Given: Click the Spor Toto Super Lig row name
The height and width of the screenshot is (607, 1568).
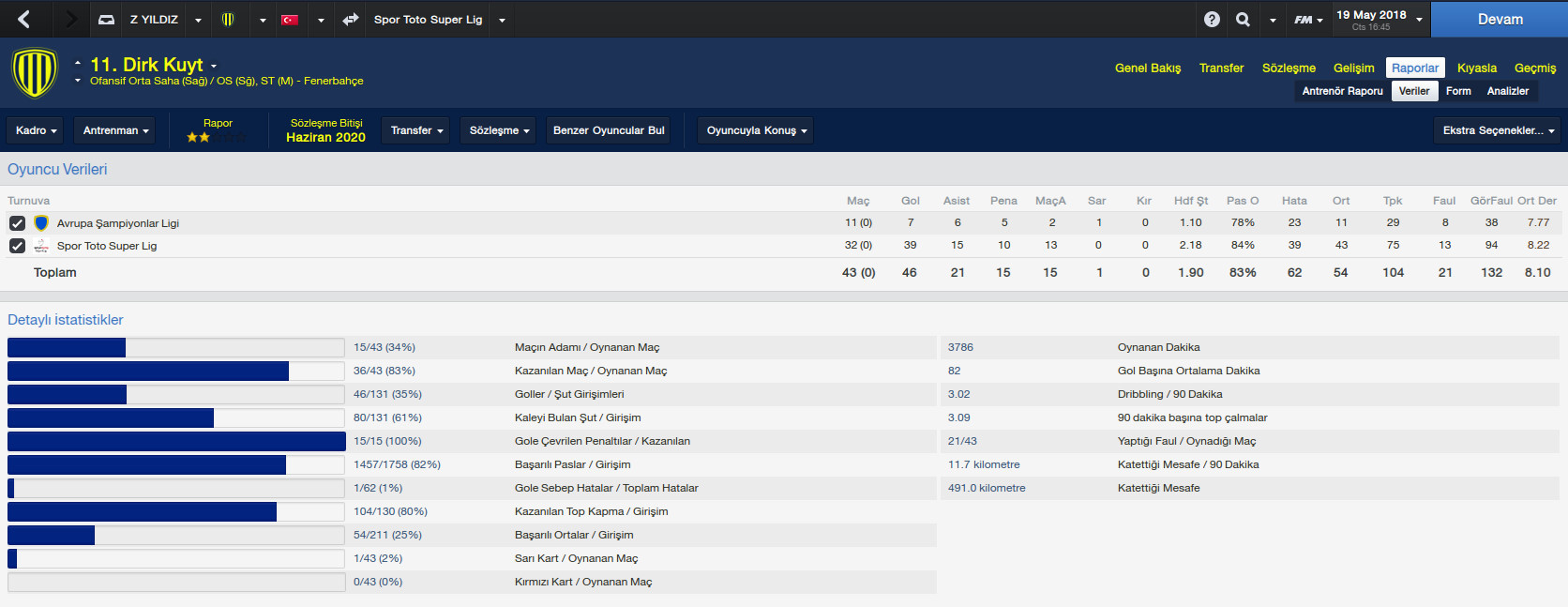Looking at the screenshot, I should point(107,246).
